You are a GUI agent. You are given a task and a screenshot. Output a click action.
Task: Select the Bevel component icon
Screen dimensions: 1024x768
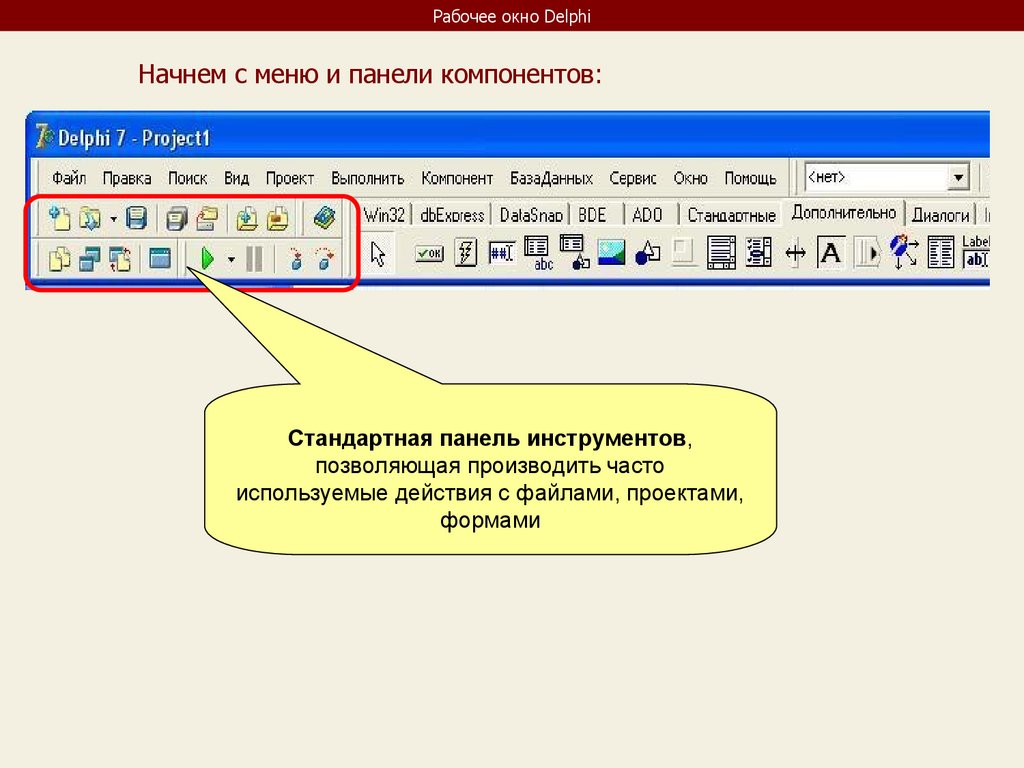click(x=684, y=253)
